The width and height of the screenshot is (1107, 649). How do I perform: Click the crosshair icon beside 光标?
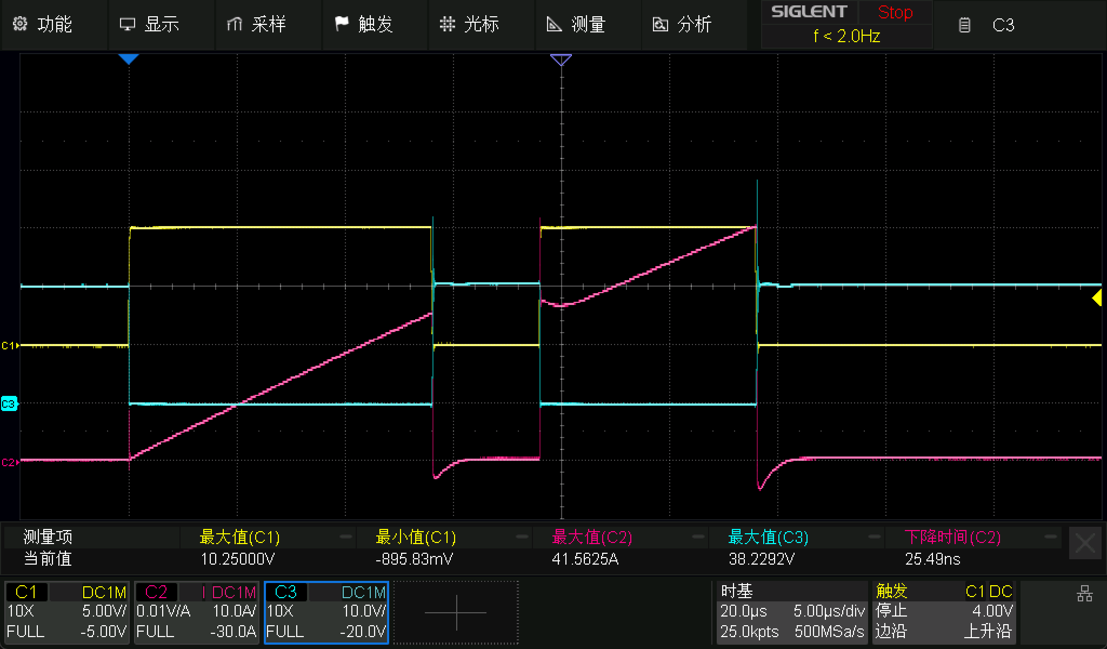point(447,25)
